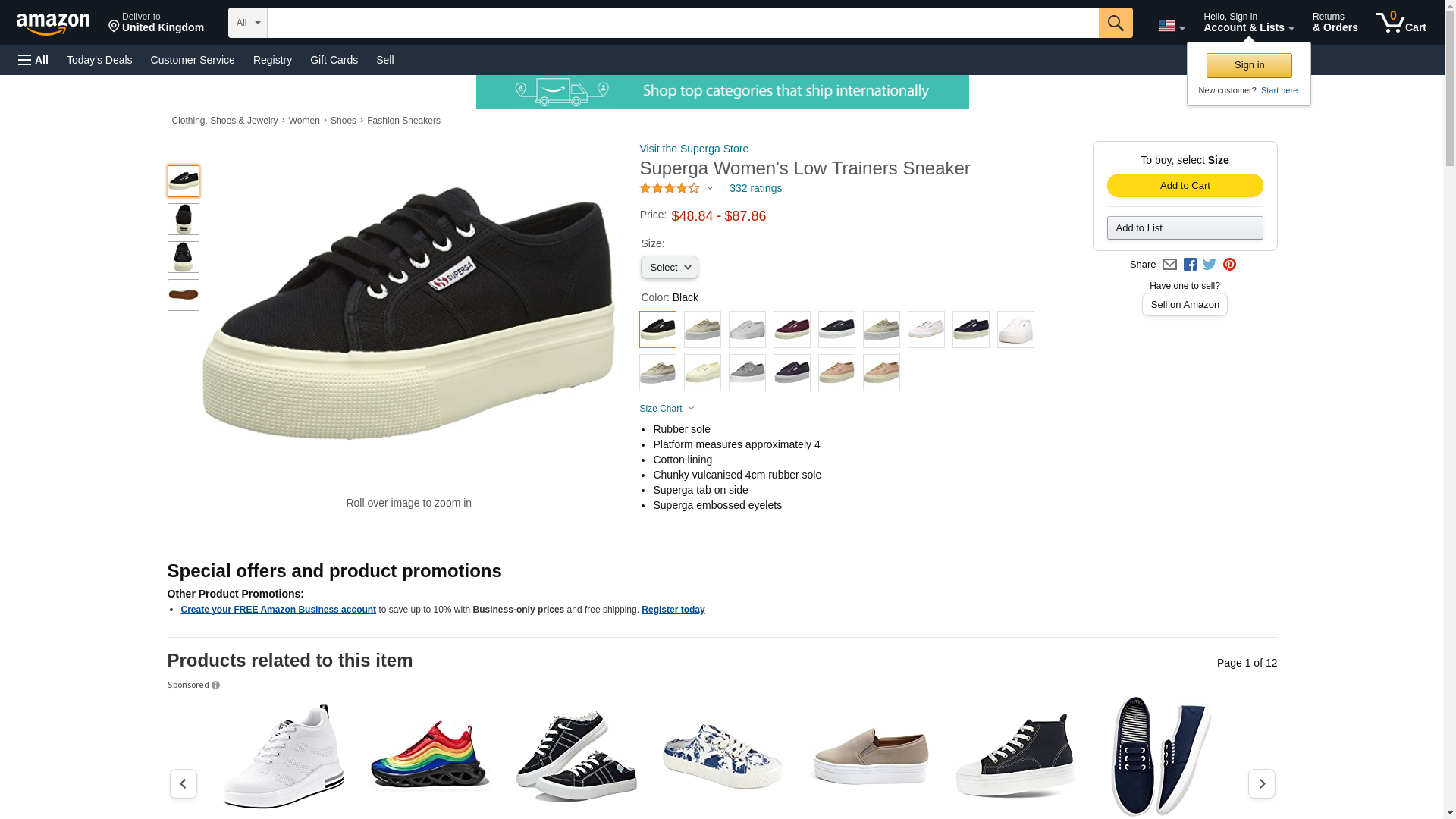1456x819 pixels.
Task: Select the white sneaker color swatch
Action: click(x=1015, y=330)
